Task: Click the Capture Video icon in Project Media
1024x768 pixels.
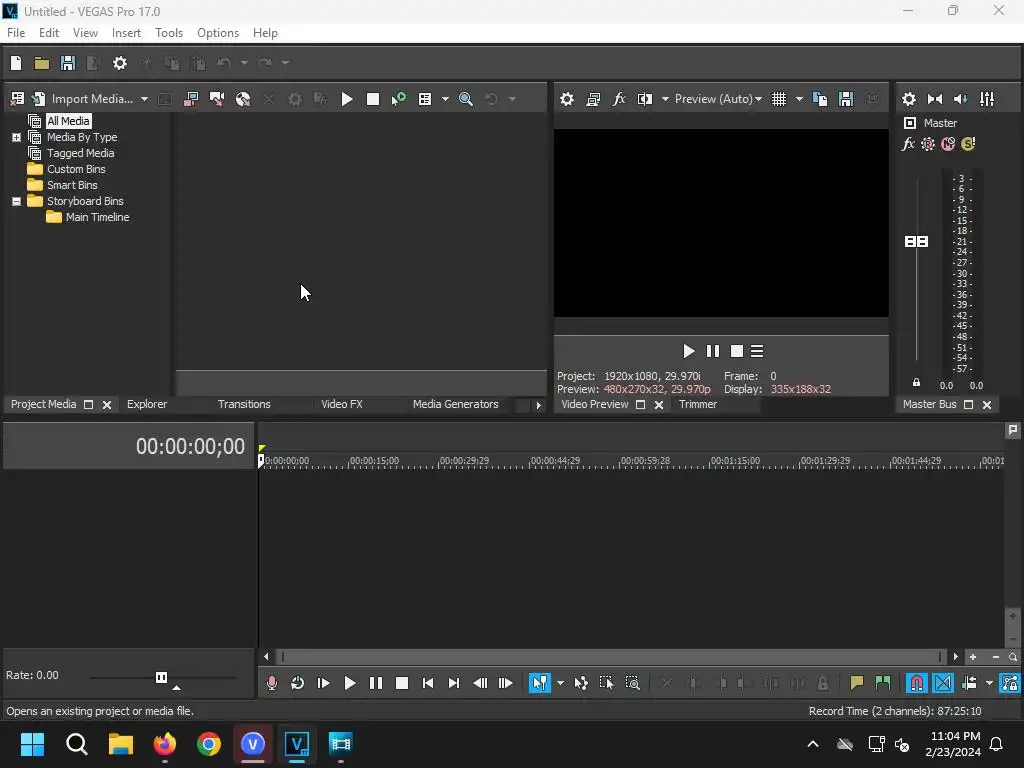Action: pos(217,99)
